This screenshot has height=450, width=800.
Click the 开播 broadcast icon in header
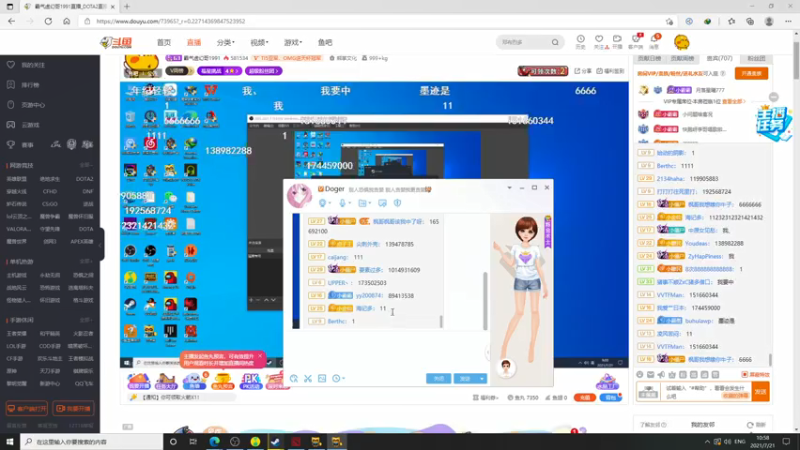(617, 42)
